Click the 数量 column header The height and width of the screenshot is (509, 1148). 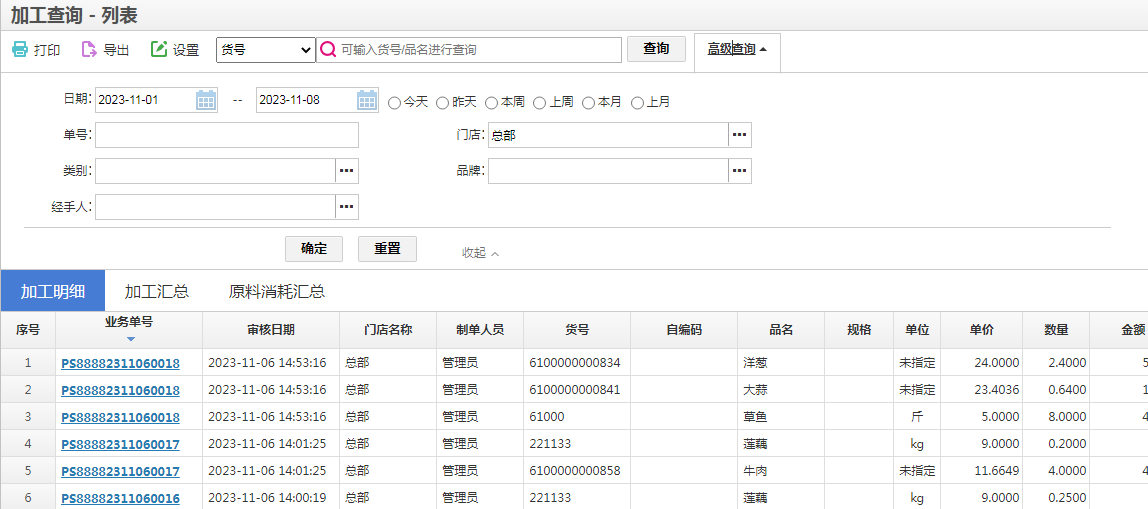[1056, 330]
